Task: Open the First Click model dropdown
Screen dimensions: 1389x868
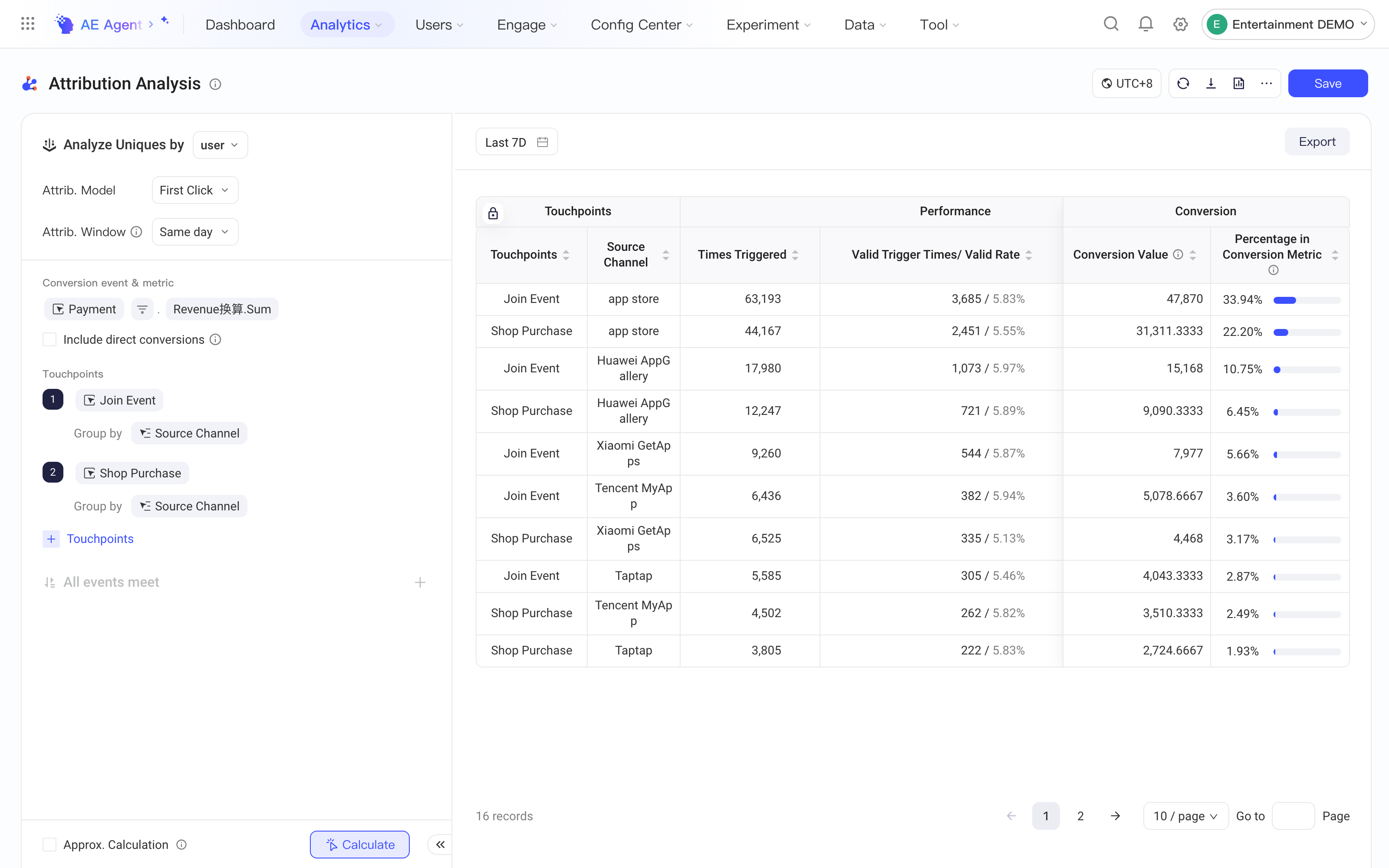Action: coord(194,190)
